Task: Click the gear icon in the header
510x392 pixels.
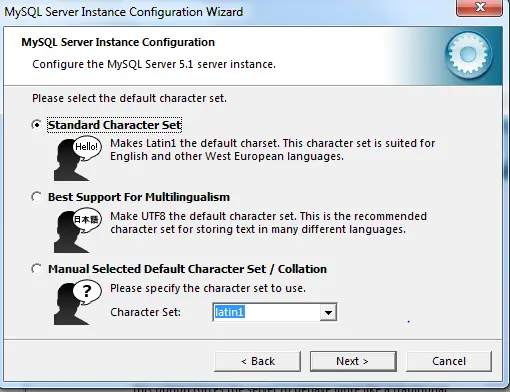Action: [468, 55]
